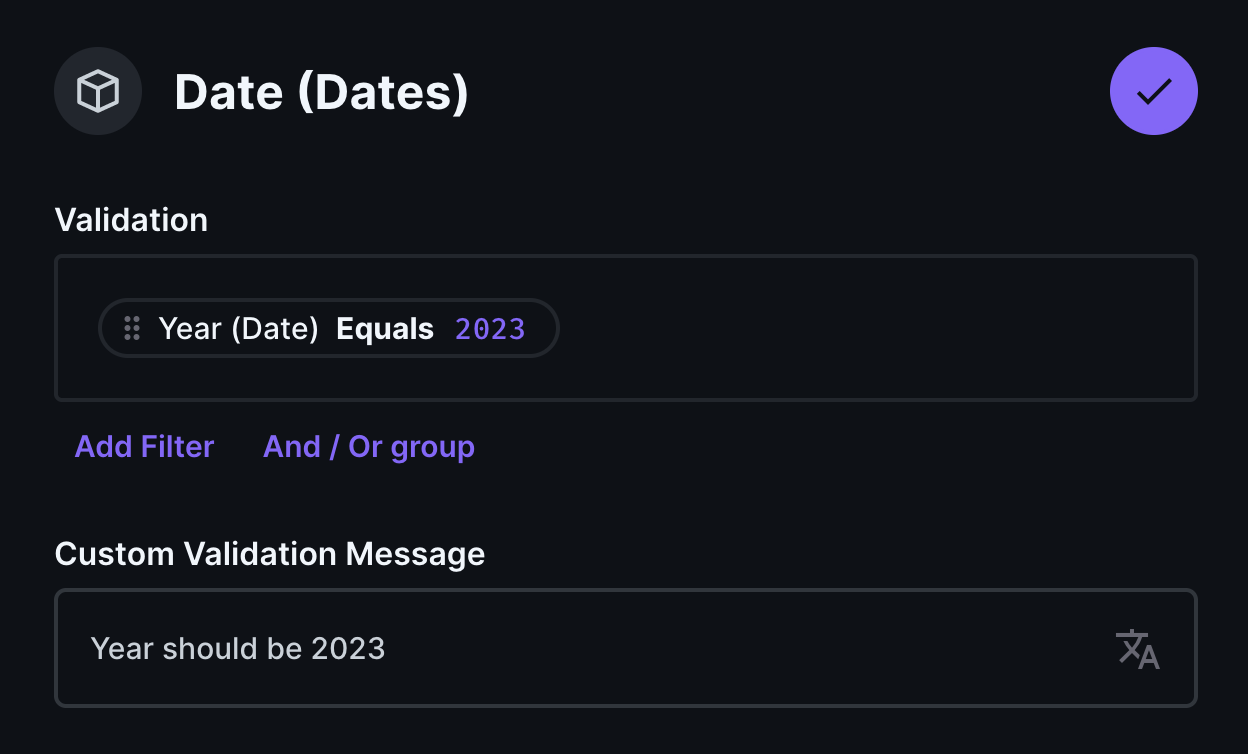
Task: Open the Equals operator dropdown
Action: [x=385, y=328]
